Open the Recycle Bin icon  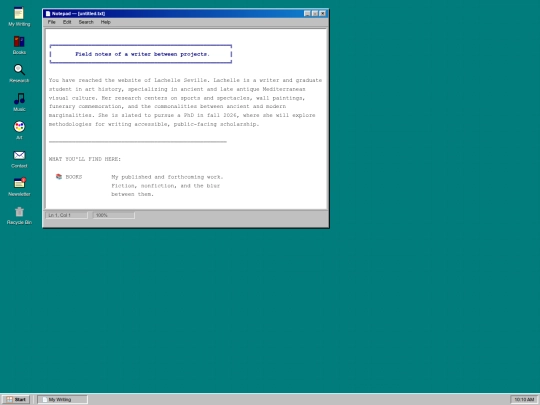(19, 216)
